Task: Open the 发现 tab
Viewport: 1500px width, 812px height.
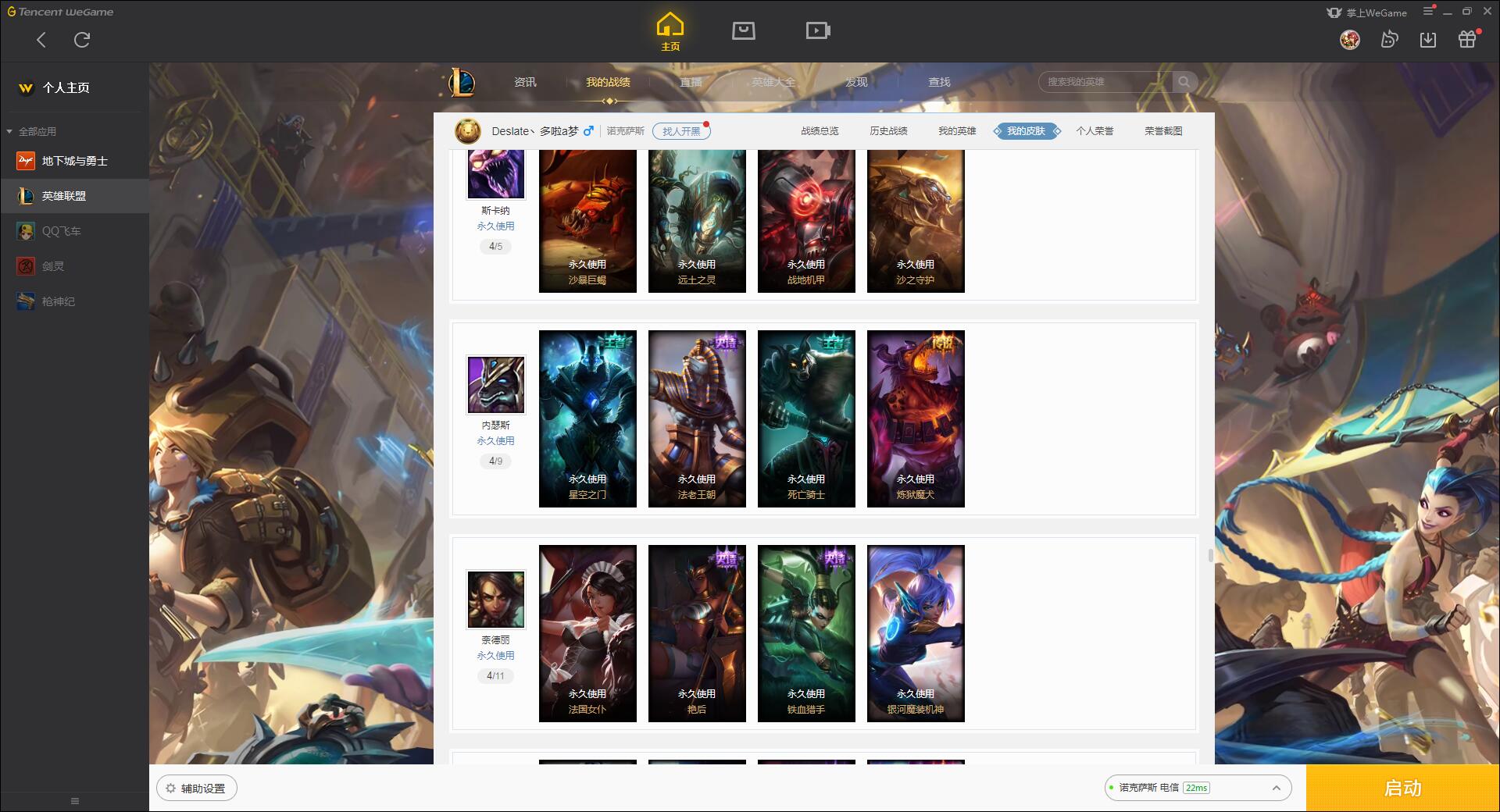Action: (x=856, y=82)
